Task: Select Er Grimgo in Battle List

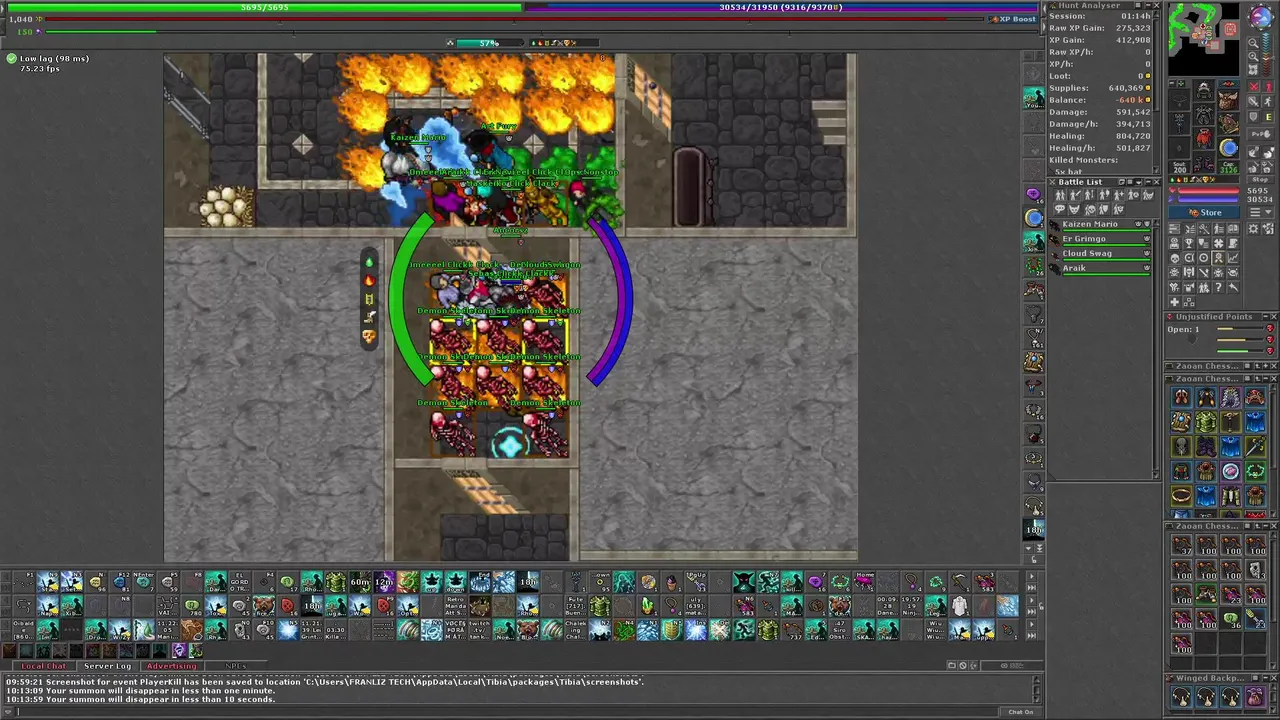Action: [x=1099, y=240]
